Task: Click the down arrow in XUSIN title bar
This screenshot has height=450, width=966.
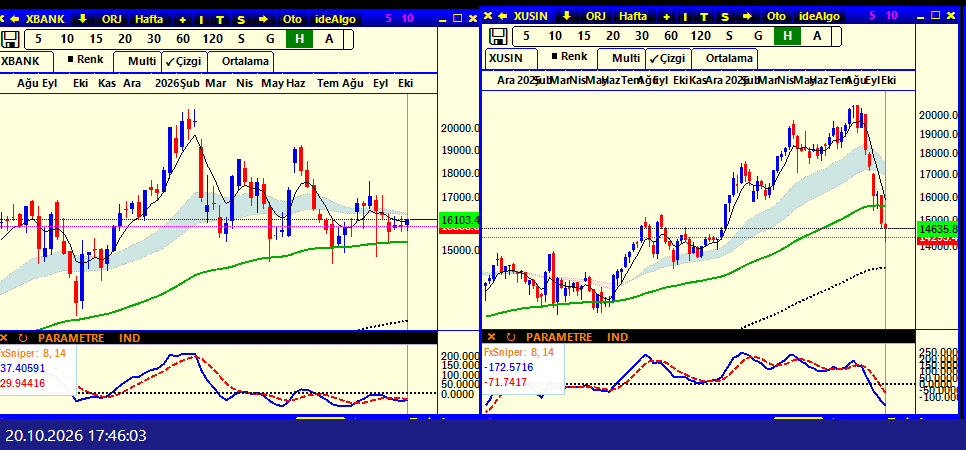Action: tap(567, 16)
